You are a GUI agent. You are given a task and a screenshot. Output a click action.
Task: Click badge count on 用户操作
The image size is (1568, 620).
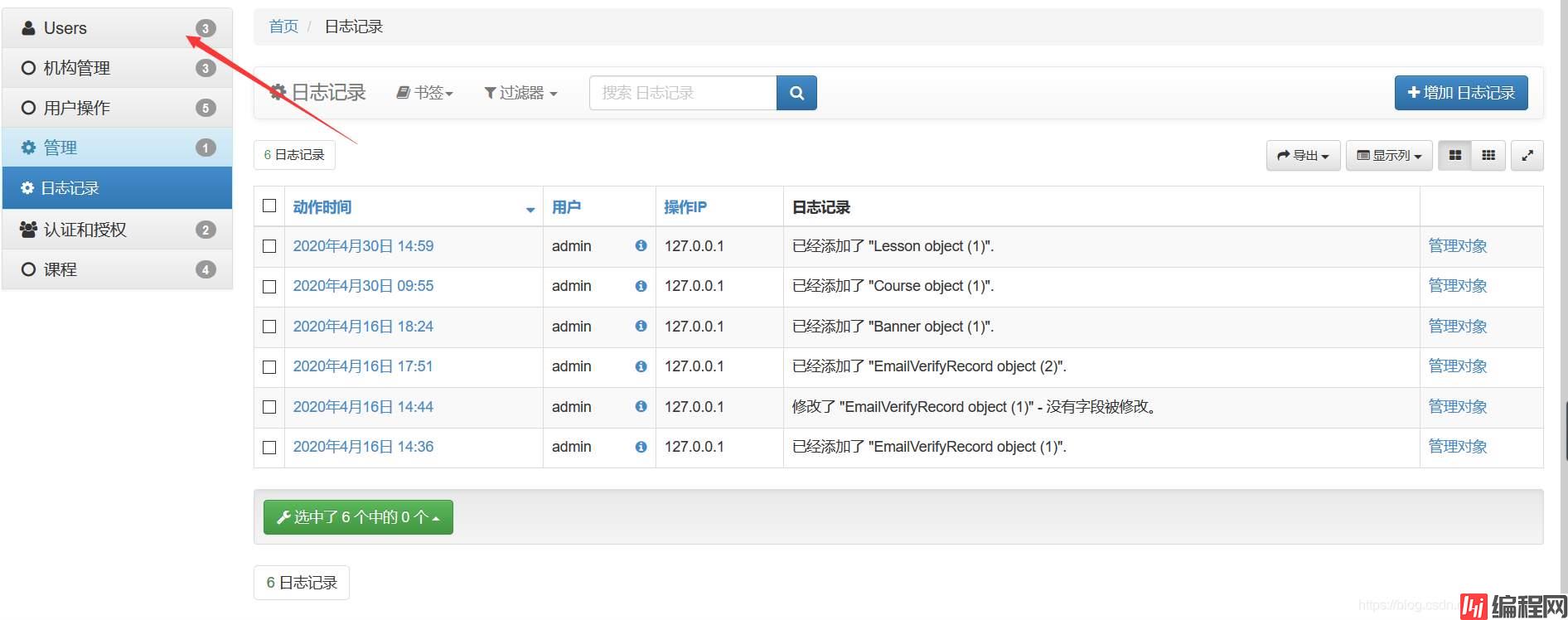click(x=206, y=108)
